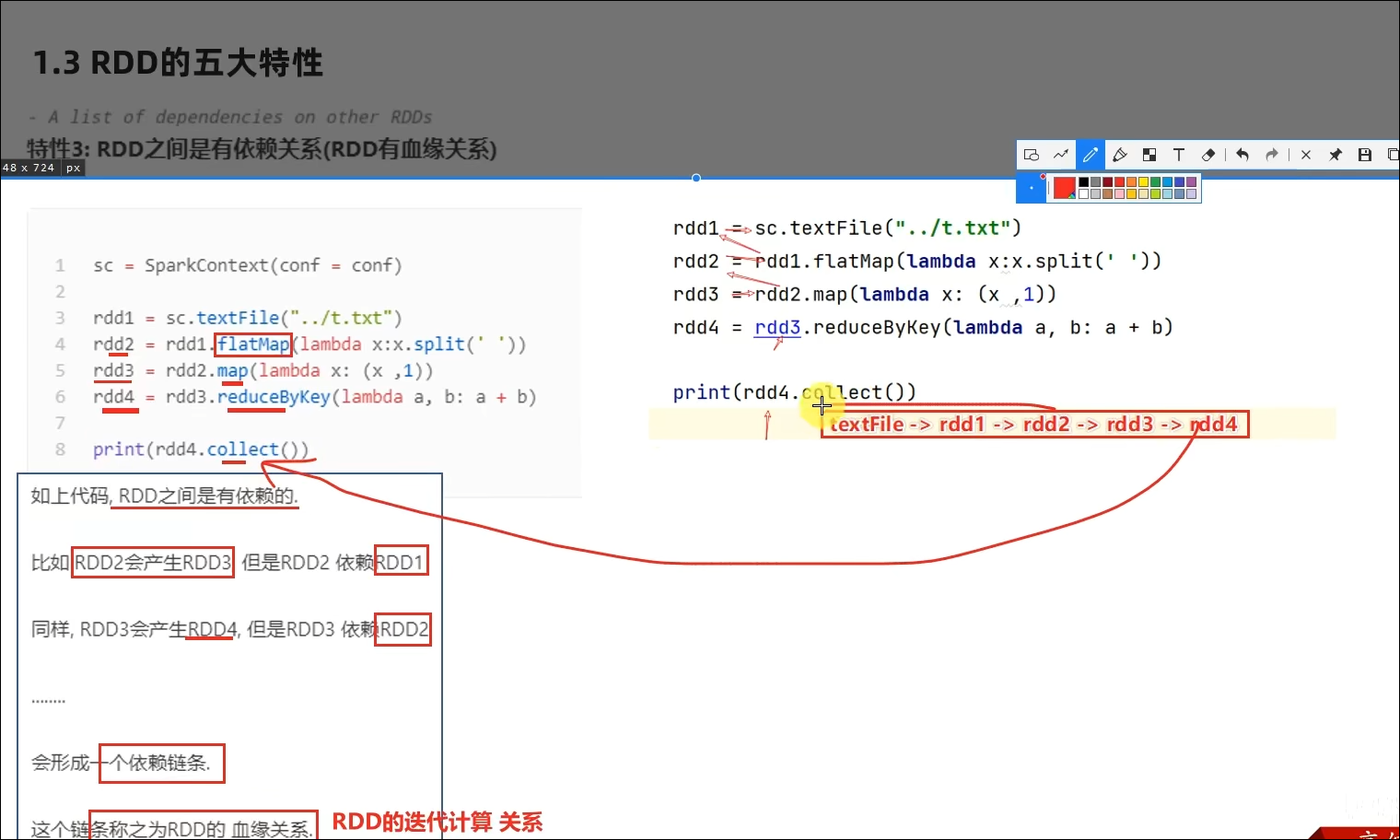Click line number 7 in code gutter
The height and width of the screenshot is (840, 1400).
(x=60, y=423)
